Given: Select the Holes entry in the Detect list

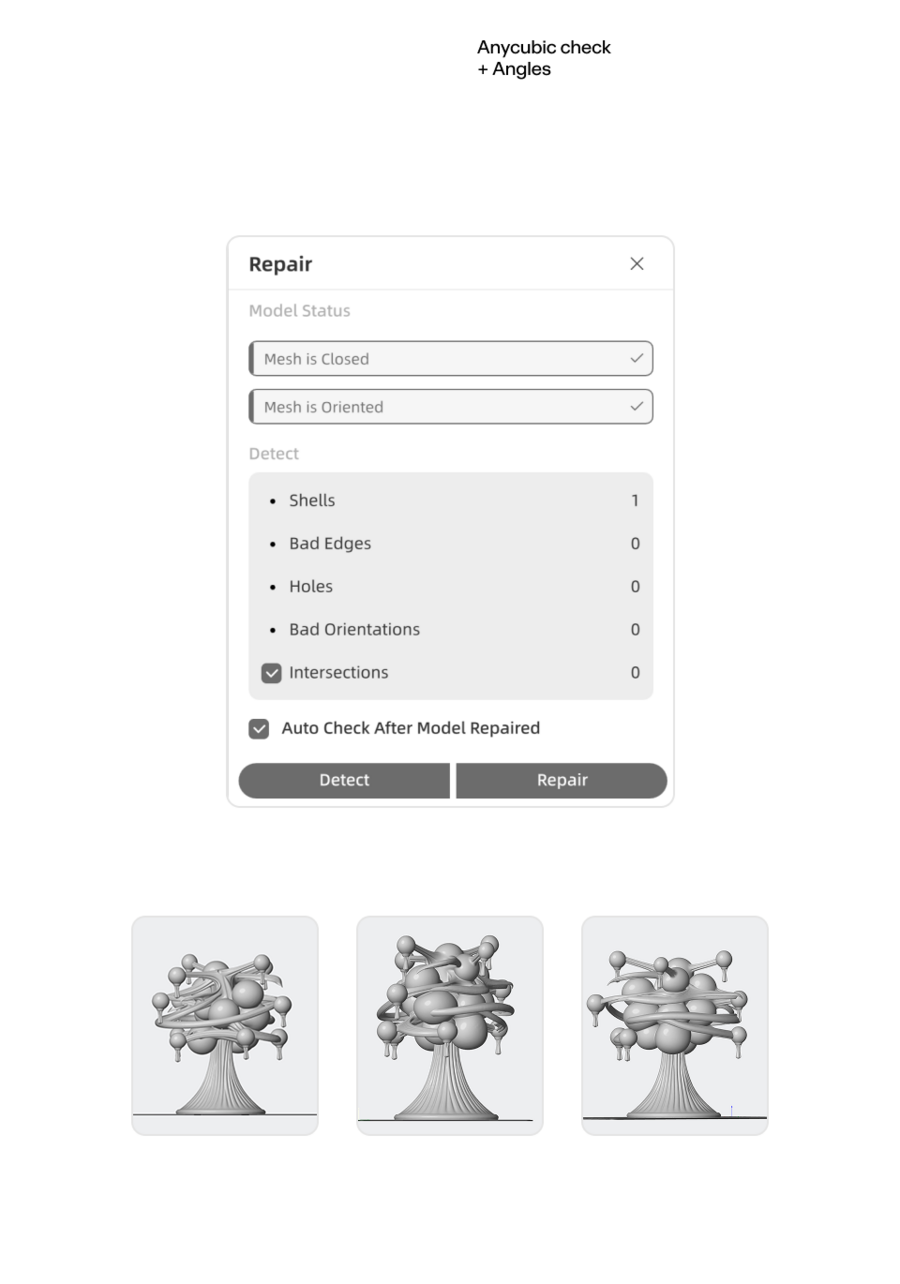Looking at the screenshot, I should [311, 586].
